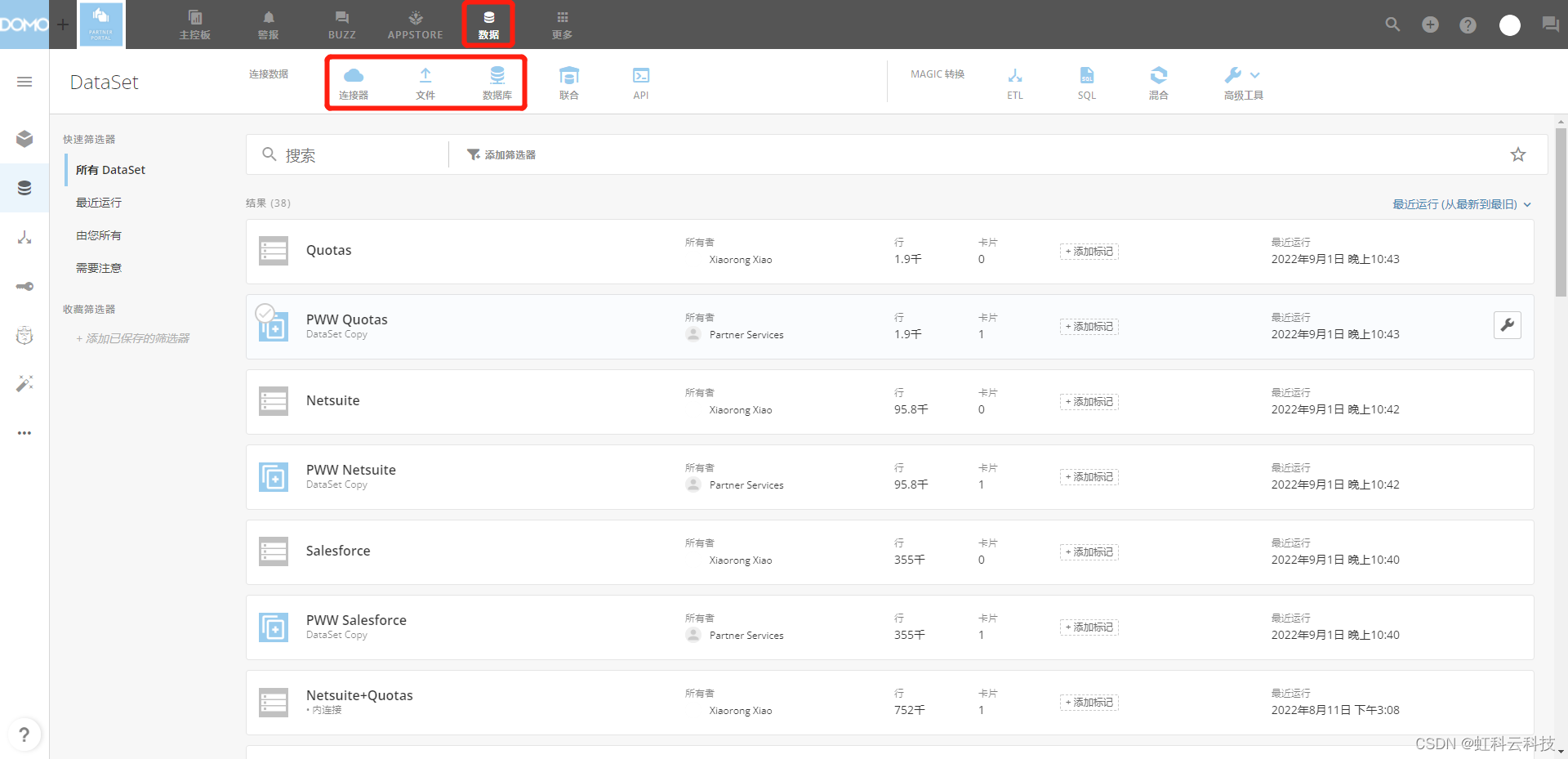Open the More (更多) menu

563,25
